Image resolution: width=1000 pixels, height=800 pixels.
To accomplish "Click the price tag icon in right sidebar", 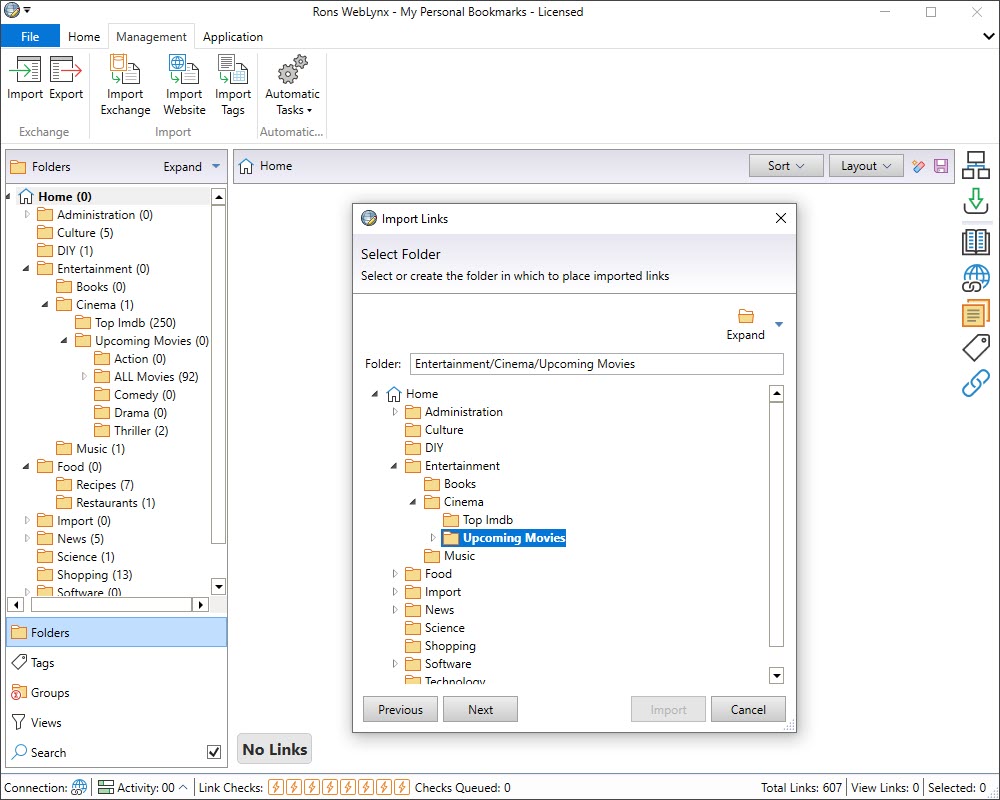I will (x=975, y=347).
